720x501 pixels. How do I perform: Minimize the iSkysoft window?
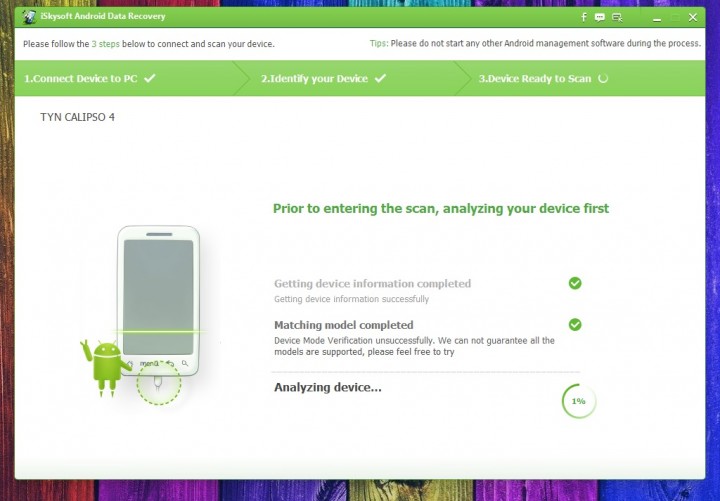pos(657,18)
